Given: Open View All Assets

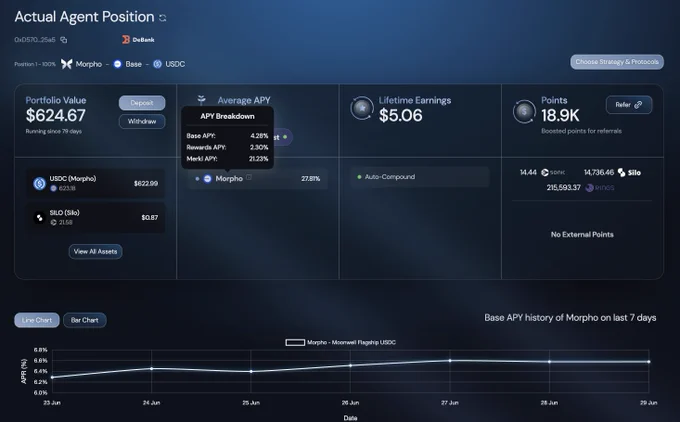Looking at the screenshot, I should (x=95, y=252).
